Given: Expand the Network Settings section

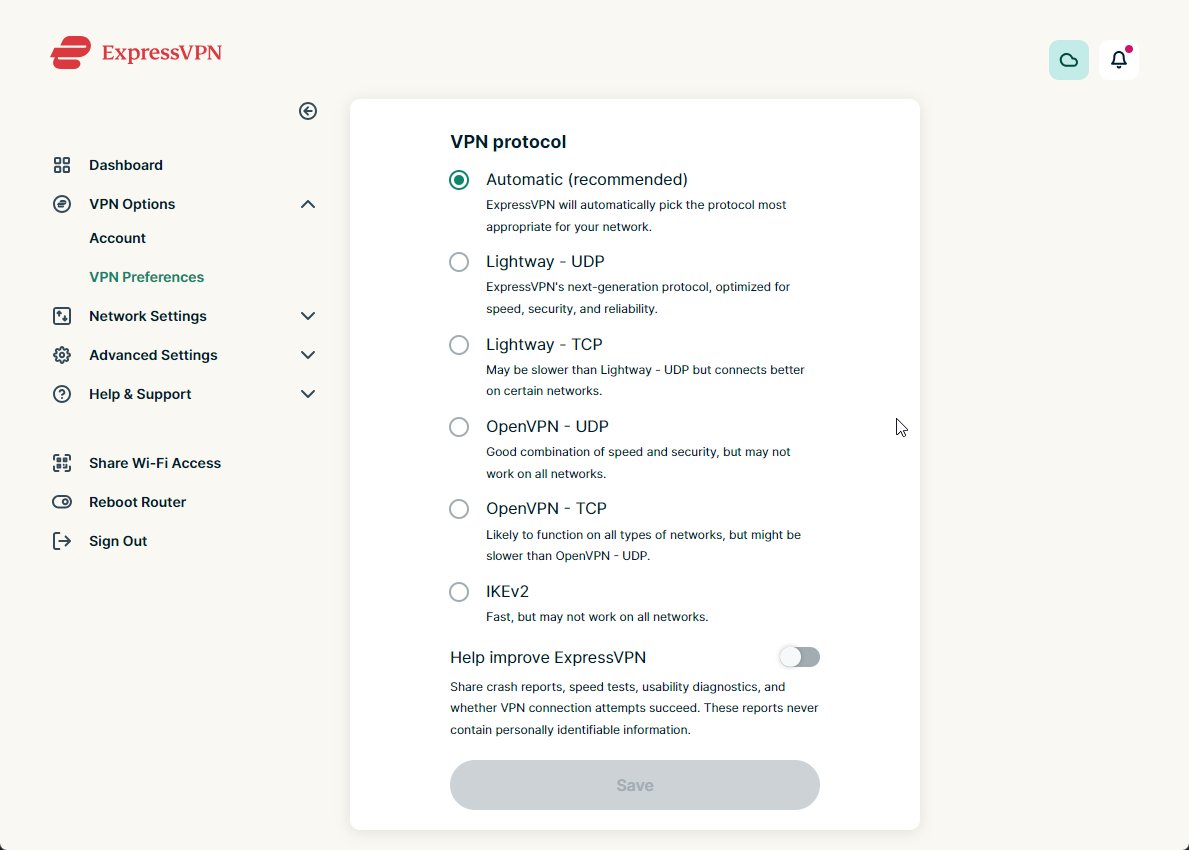Looking at the screenshot, I should click(x=308, y=316).
